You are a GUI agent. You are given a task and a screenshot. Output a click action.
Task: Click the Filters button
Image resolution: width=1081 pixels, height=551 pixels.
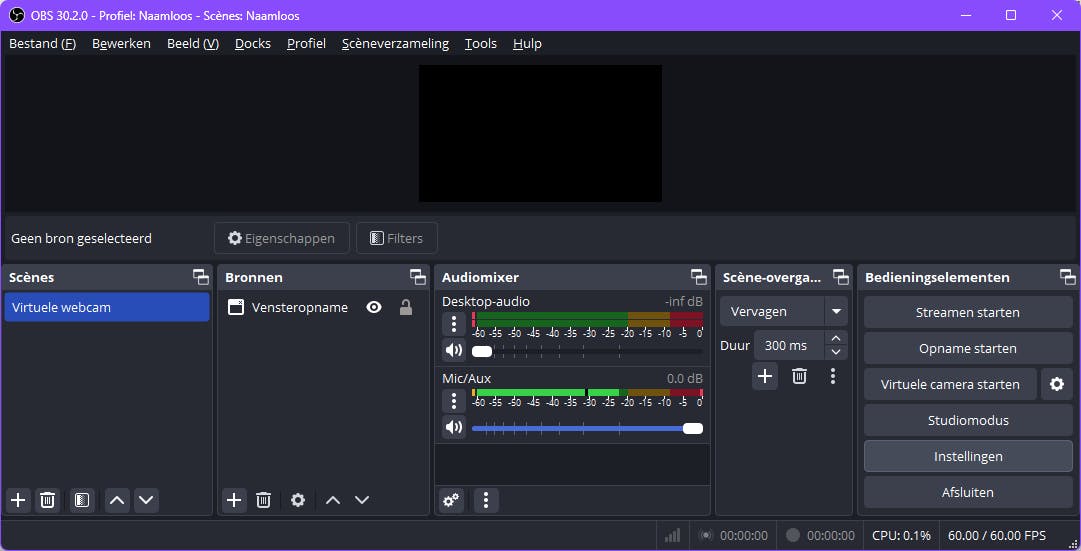click(x=396, y=239)
